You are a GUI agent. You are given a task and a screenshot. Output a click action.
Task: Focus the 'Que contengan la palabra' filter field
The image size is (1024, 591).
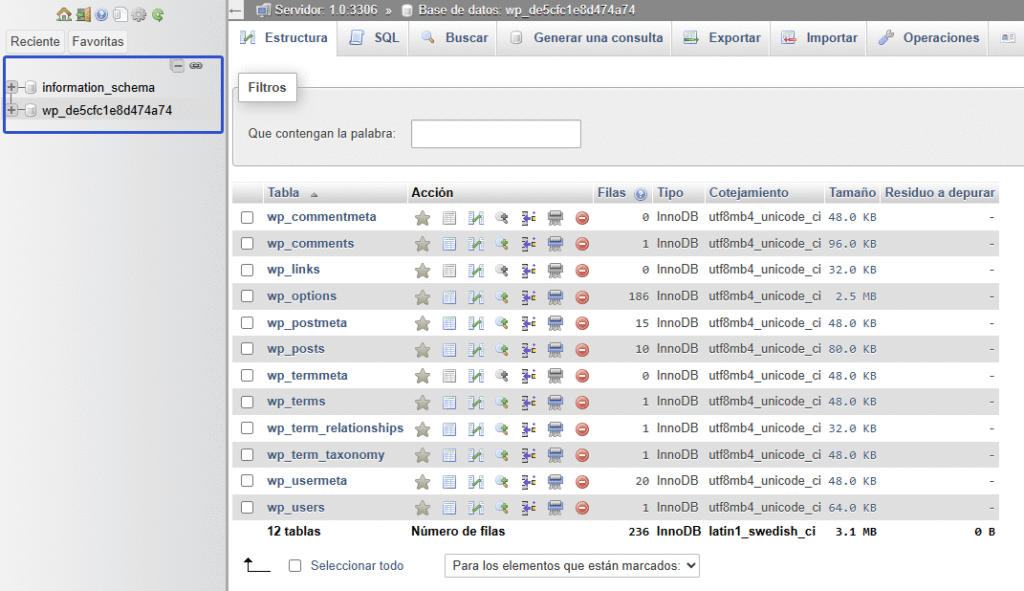coord(496,133)
